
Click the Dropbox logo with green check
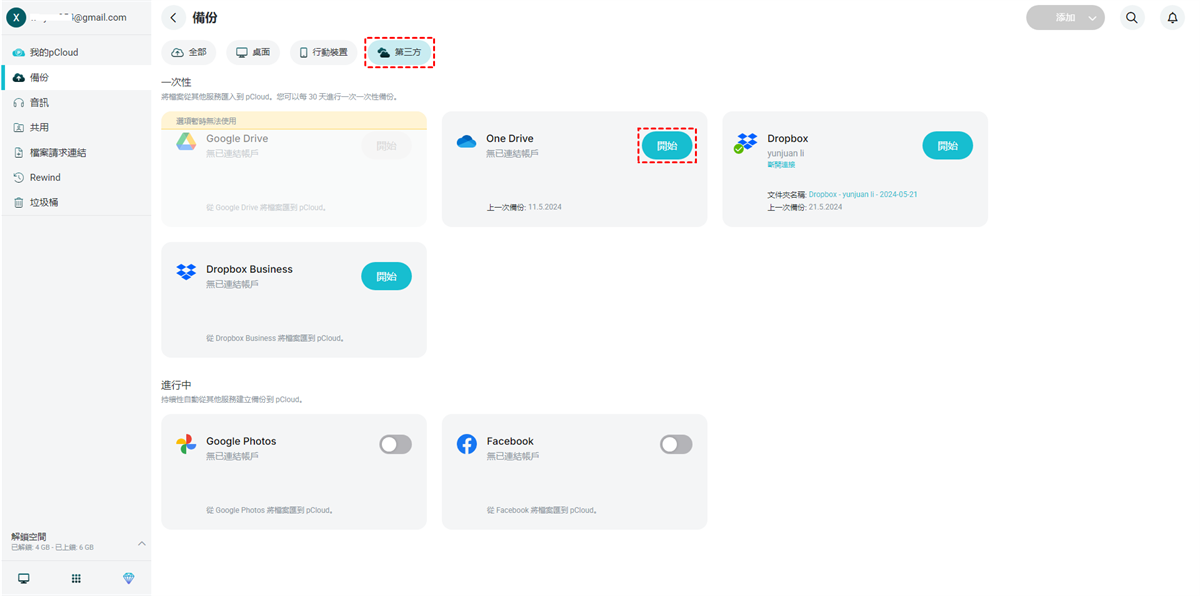[x=746, y=142]
